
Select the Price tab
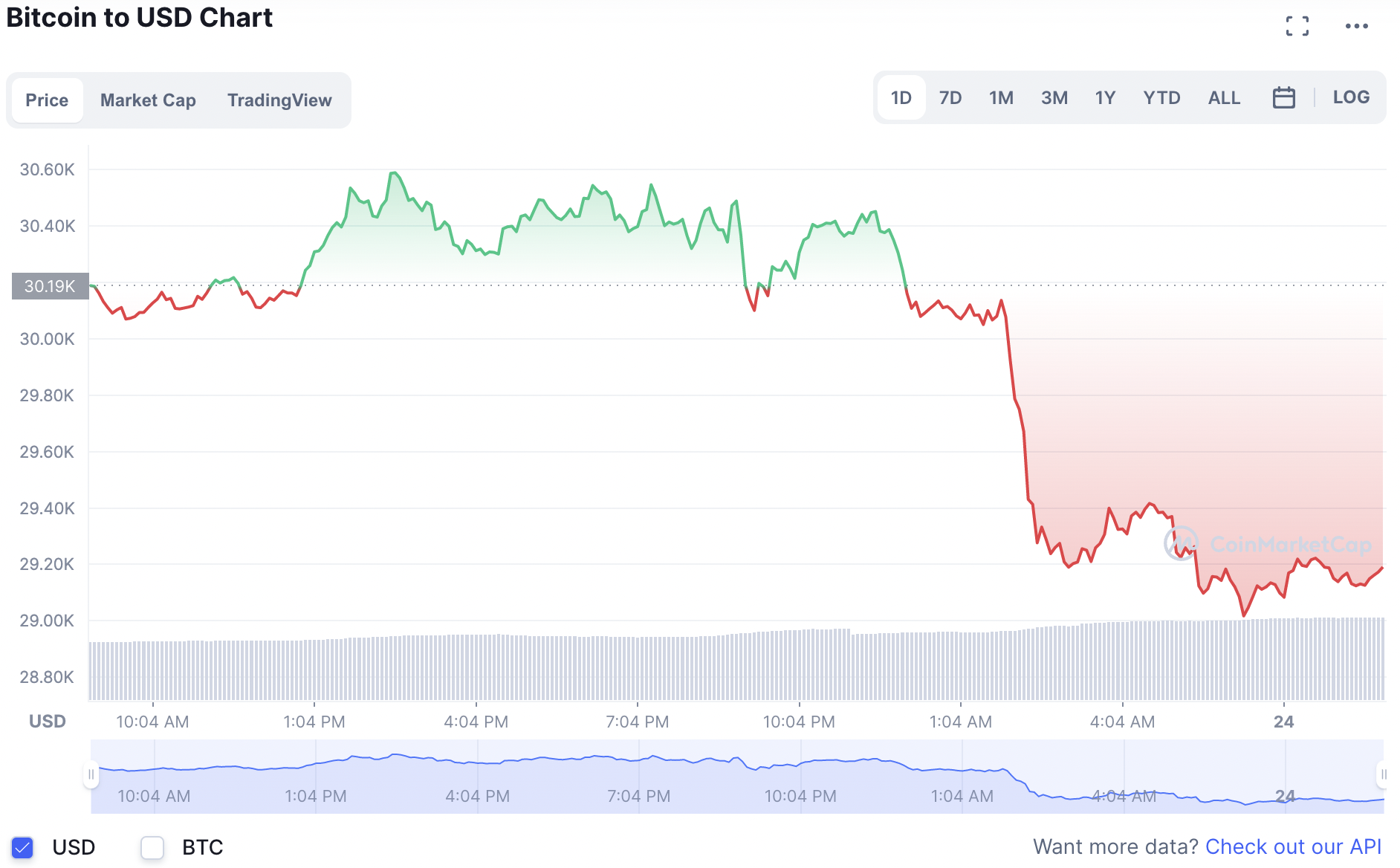pyautogui.click(x=47, y=100)
